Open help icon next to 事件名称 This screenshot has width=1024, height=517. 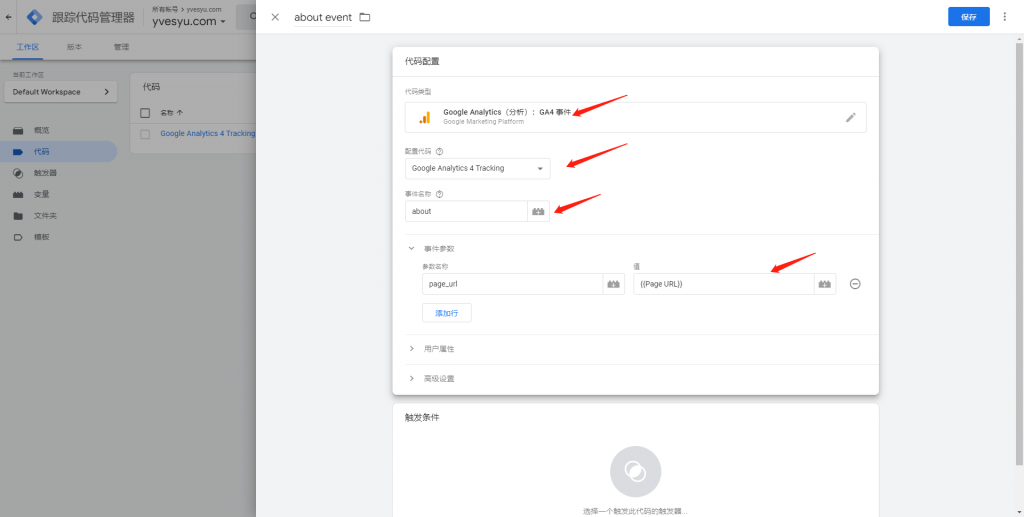coord(439,194)
